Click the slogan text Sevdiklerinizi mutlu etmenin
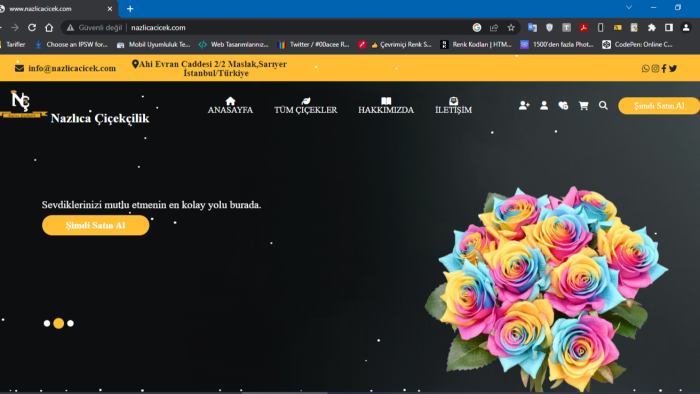 151,205
